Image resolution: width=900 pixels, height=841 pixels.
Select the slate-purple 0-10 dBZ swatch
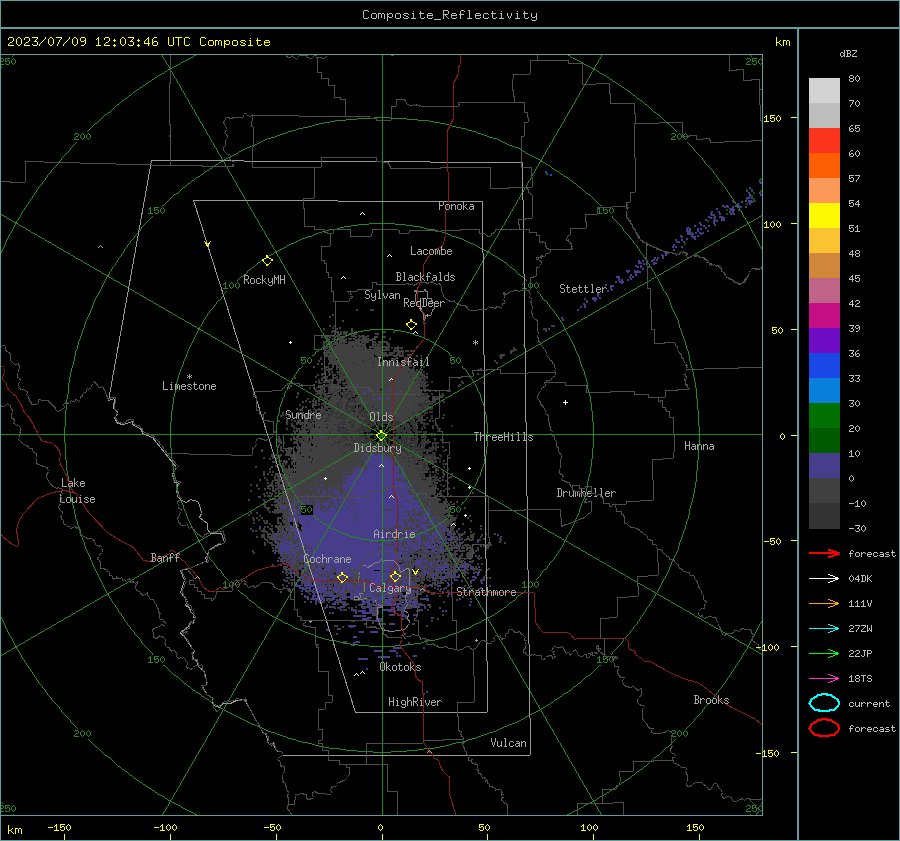(824, 465)
